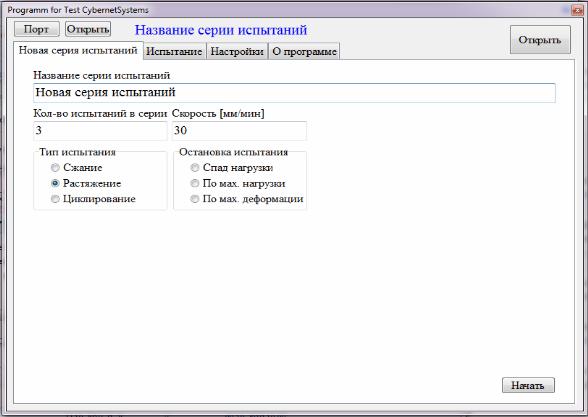Switch to the Испытание tab
This screenshot has height=417, width=588.
[x=174, y=51]
